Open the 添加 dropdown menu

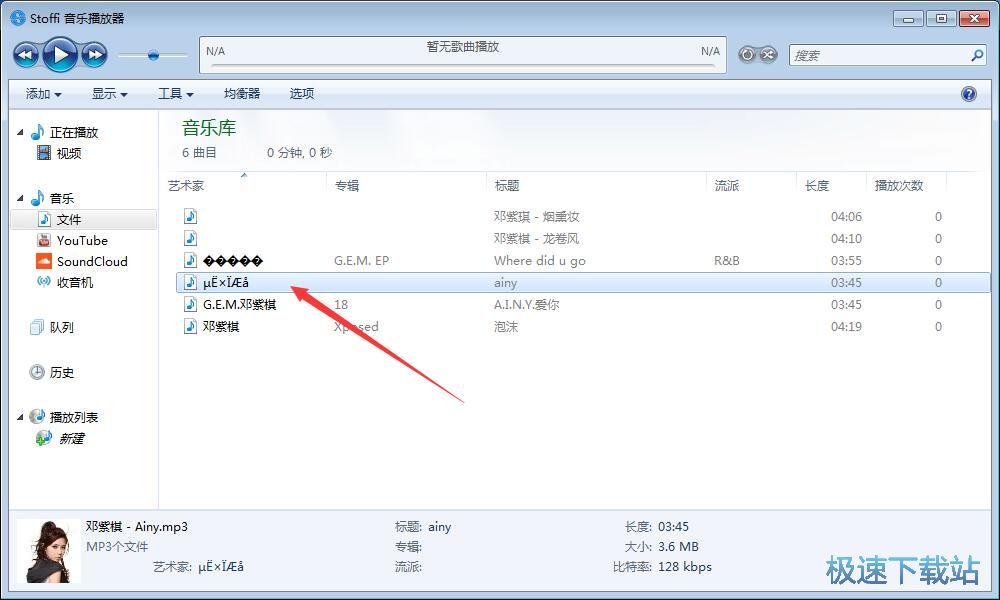click(x=43, y=94)
